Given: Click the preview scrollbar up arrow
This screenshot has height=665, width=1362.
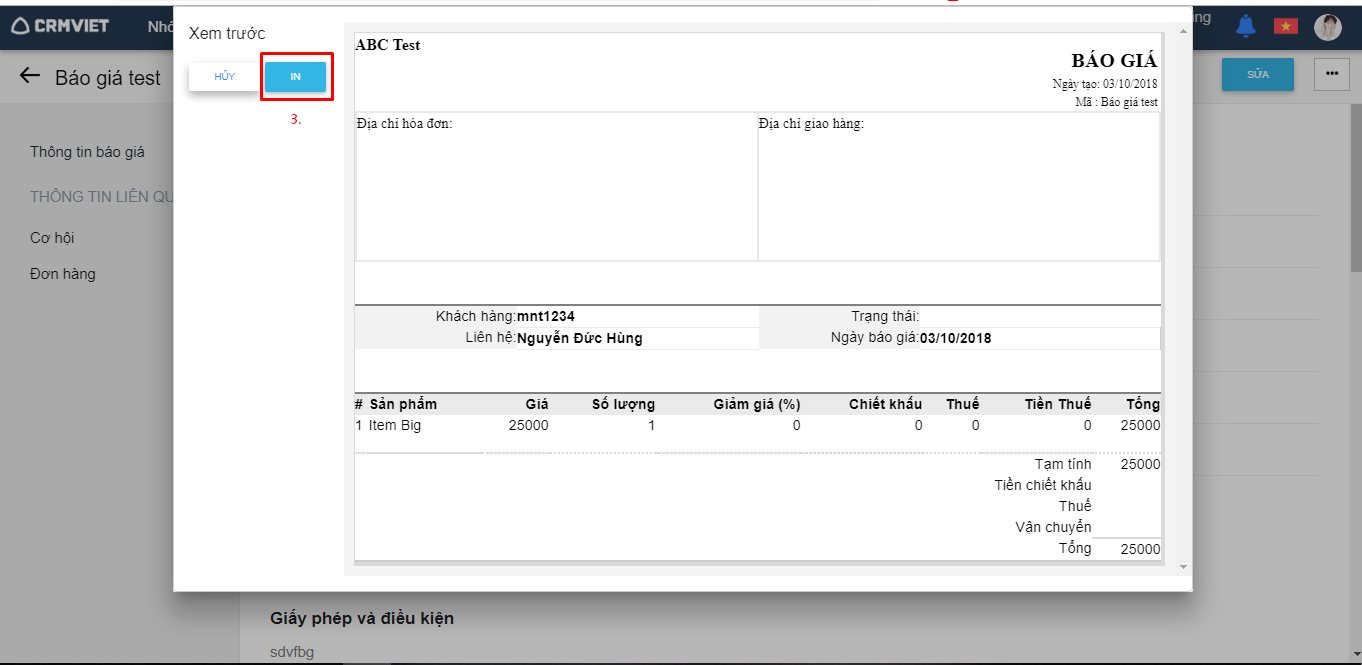Looking at the screenshot, I should [x=1184, y=31].
